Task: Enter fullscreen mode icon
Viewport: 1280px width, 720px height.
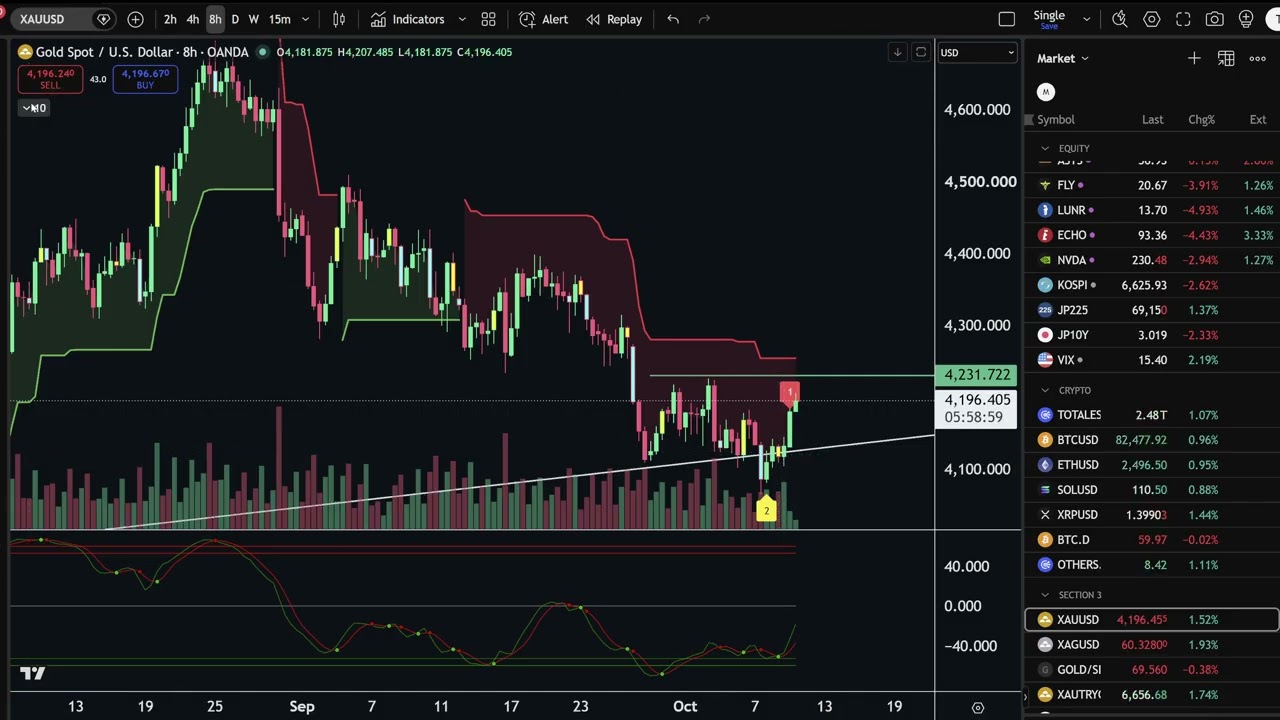Action: [x=1183, y=19]
